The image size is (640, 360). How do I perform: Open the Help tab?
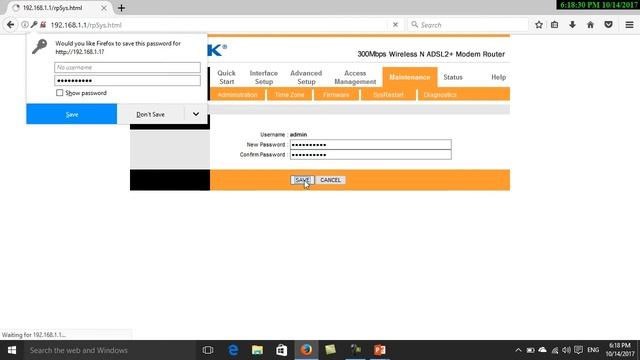[x=498, y=77]
